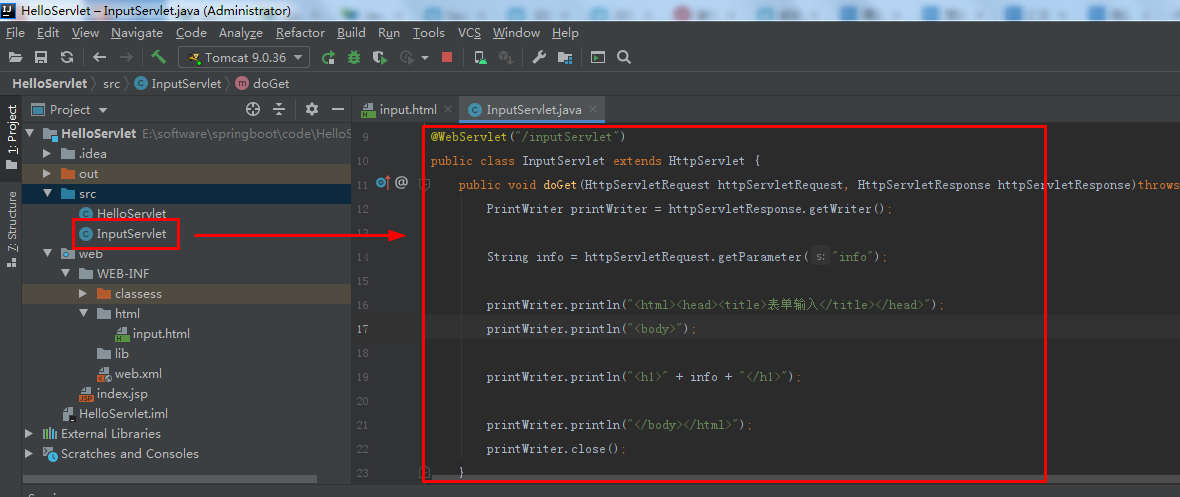This screenshot has height=497, width=1180.
Task: Collapse the WEB-INF folder
Action: pyautogui.click(x=65, y=273)
